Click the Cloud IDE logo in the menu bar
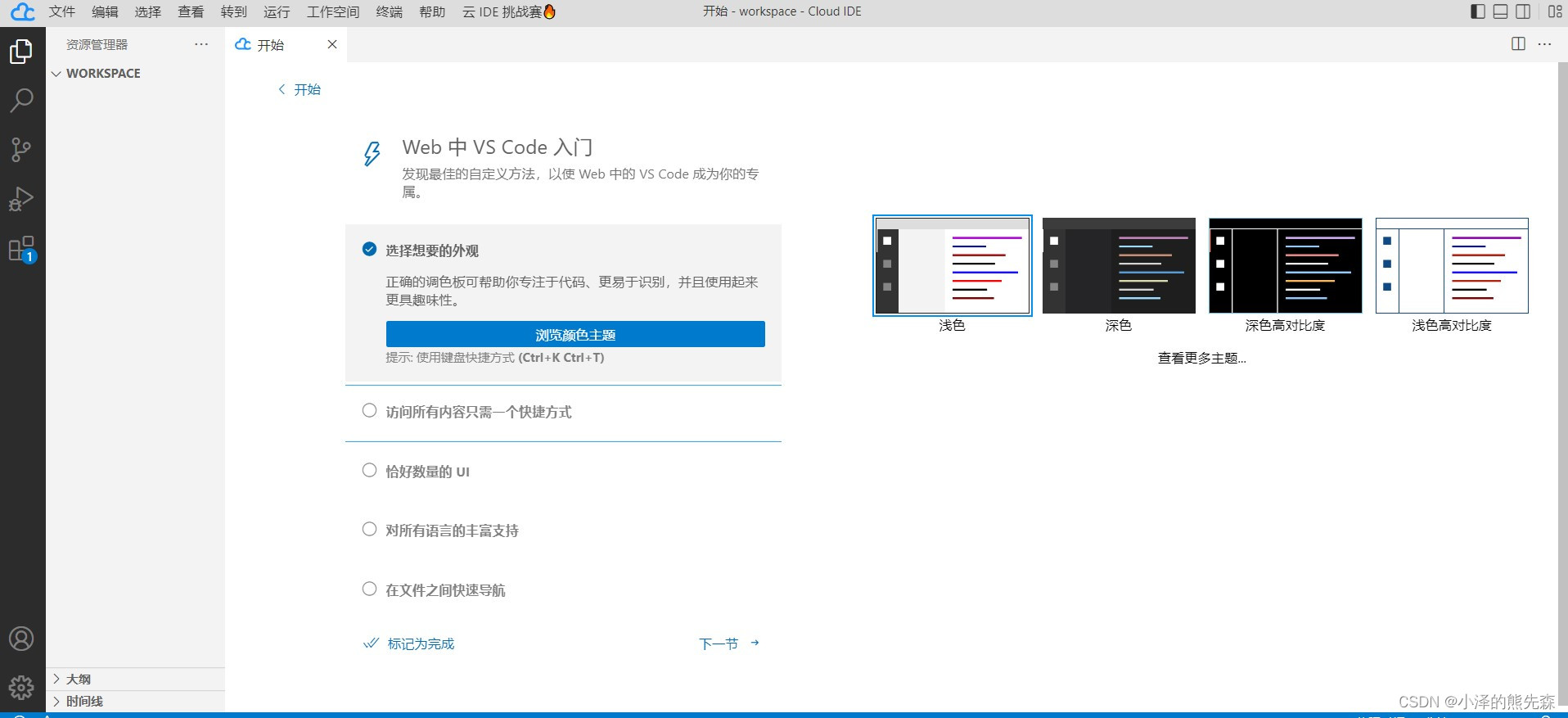This screenshot has height=718, width=1568. (22, 11)
